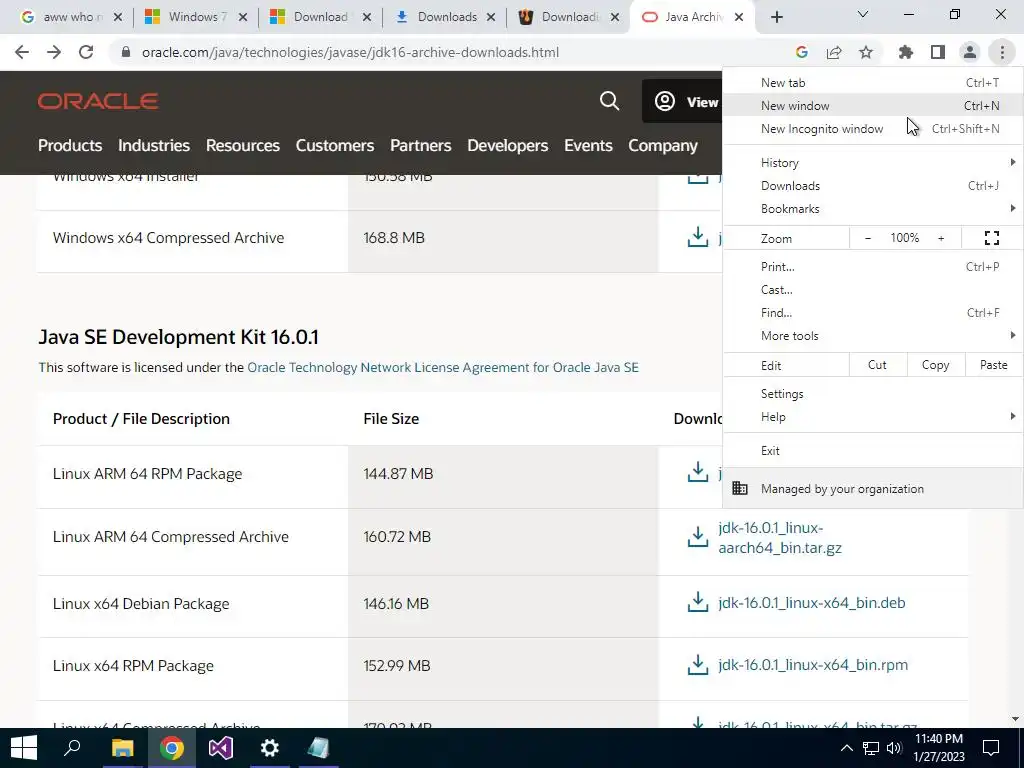
Task: Open the Extensions puzzle icon
Action: coord(906,52)
